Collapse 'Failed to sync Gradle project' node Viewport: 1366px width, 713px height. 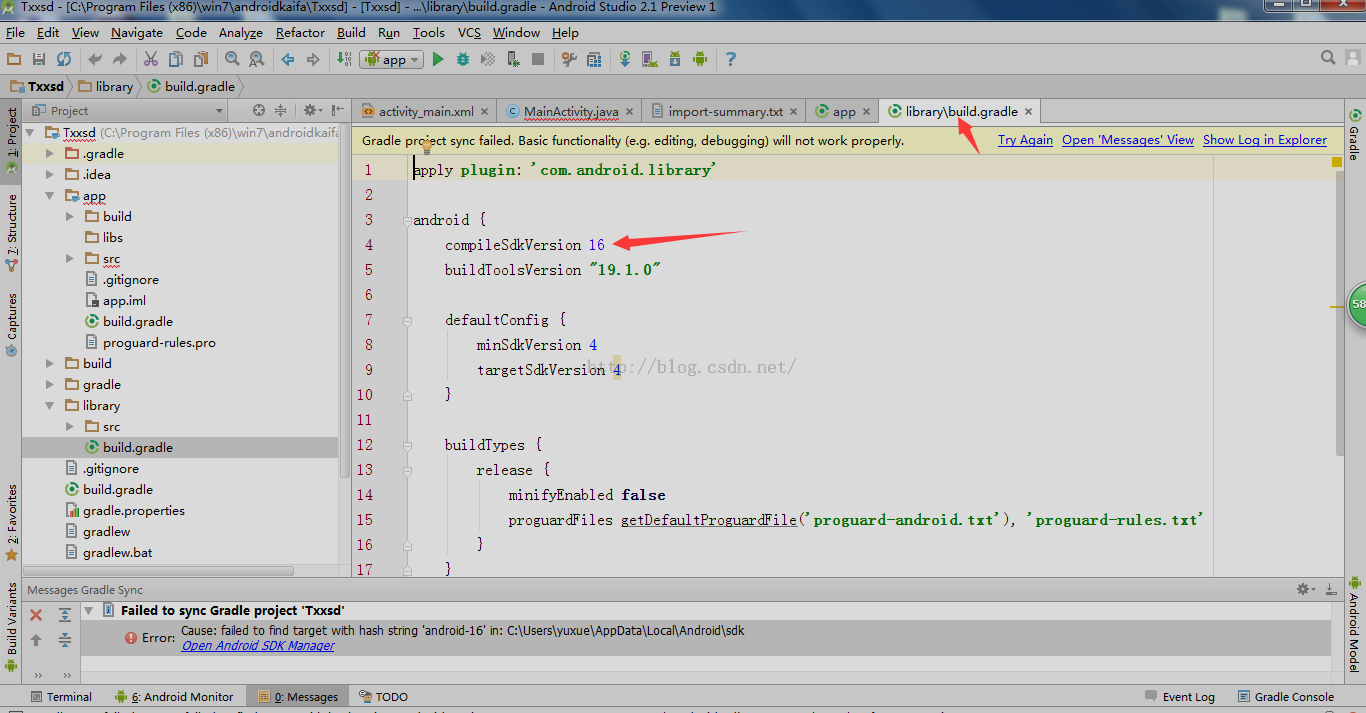[x=88, y=610]
